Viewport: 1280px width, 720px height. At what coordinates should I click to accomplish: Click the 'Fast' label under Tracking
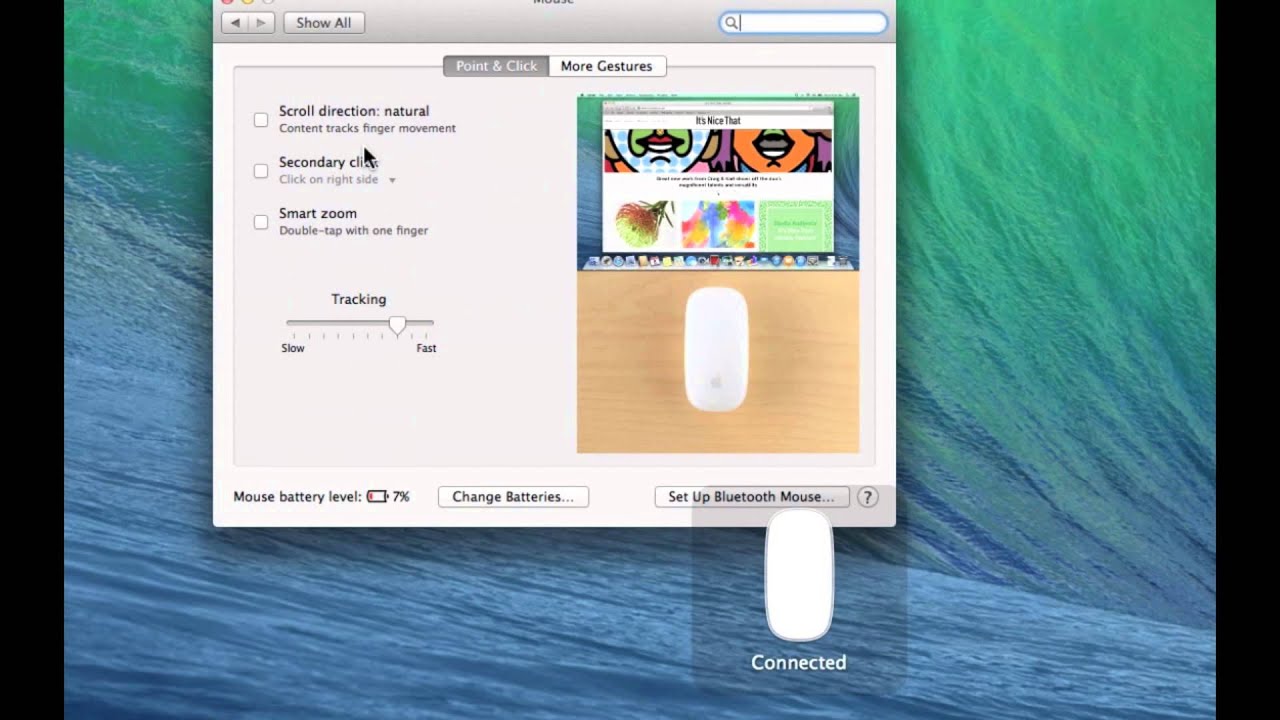(x=426, y=348)
